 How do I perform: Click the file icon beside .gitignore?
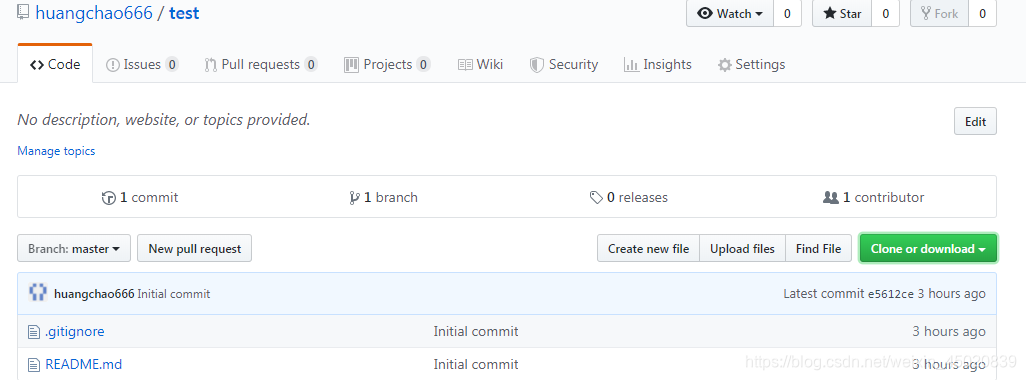coord(33,332)
